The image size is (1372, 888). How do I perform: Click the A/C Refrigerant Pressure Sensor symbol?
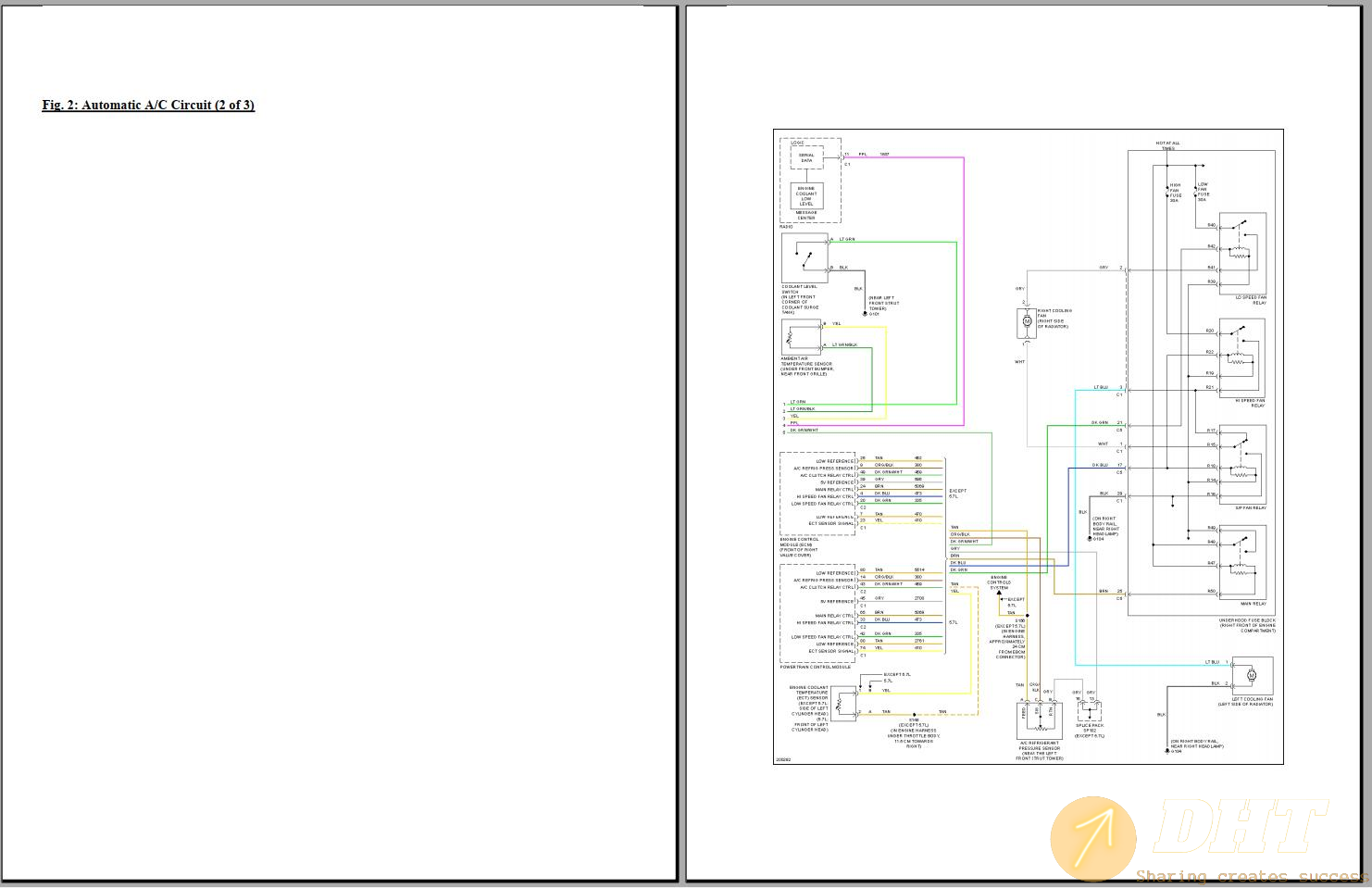(x=1038, y=720)
